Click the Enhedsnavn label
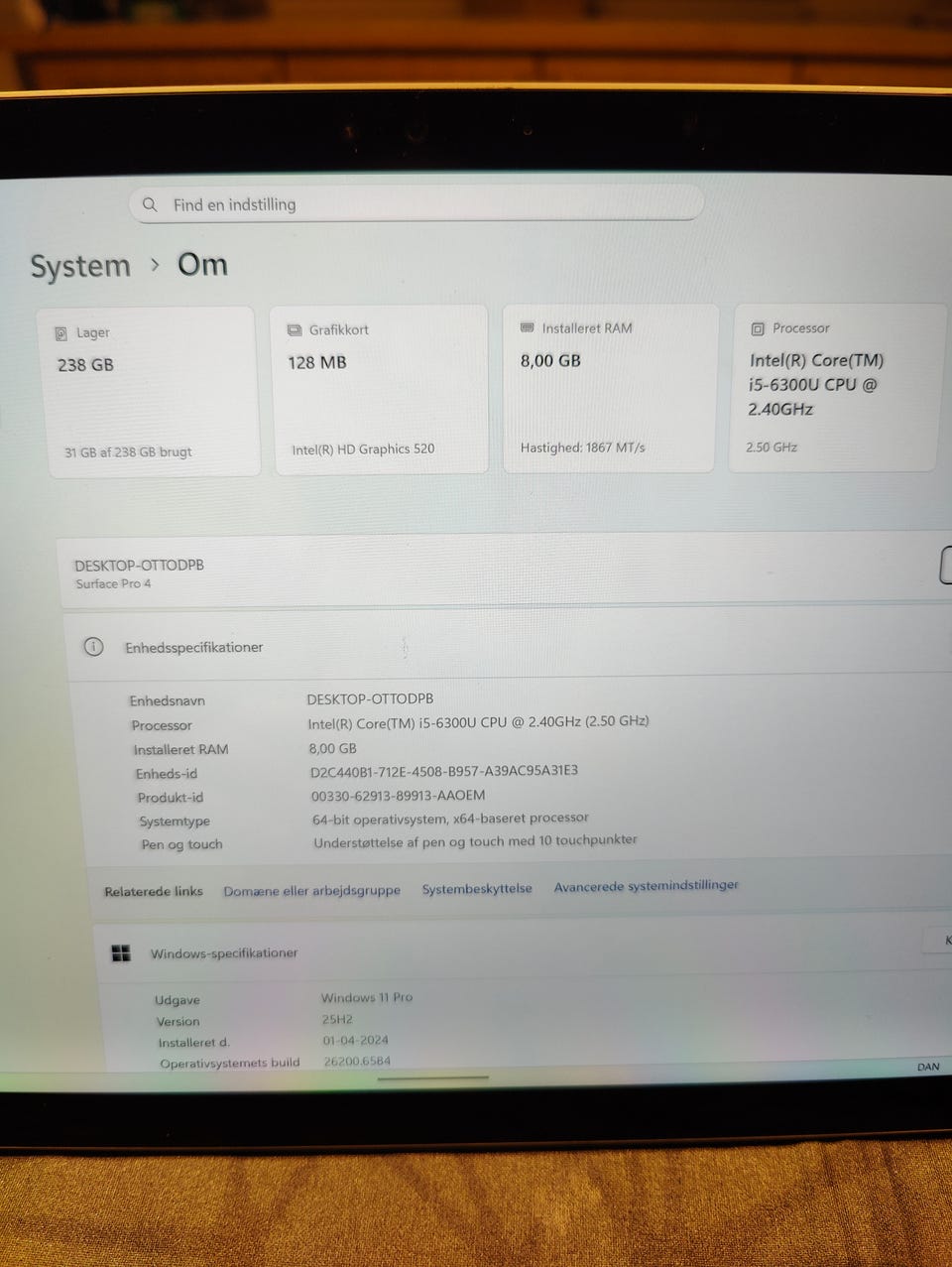Image resolution: width=952 pixels, height=1267 pixels. [x=168, y=700]
